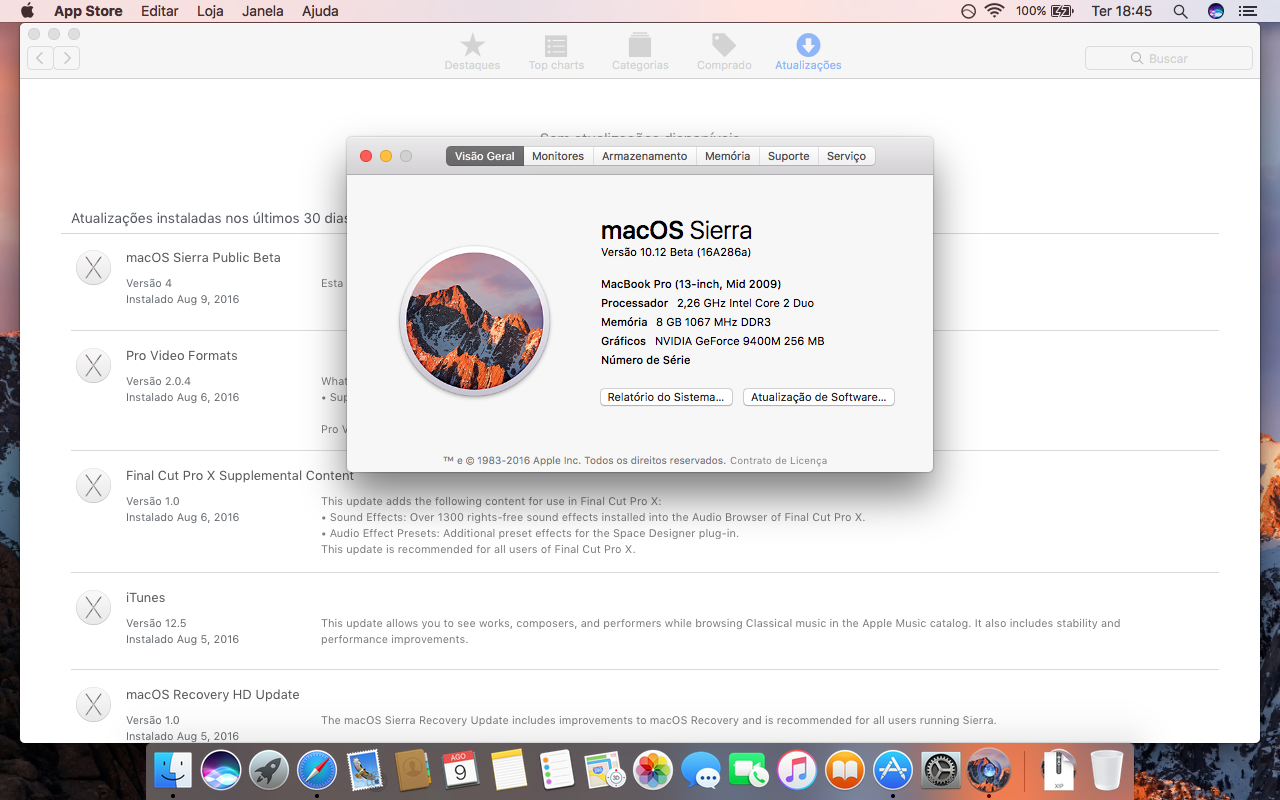1280x800 pixels.
Task: Click the iTunes update icon
Action: click(94, 608)
